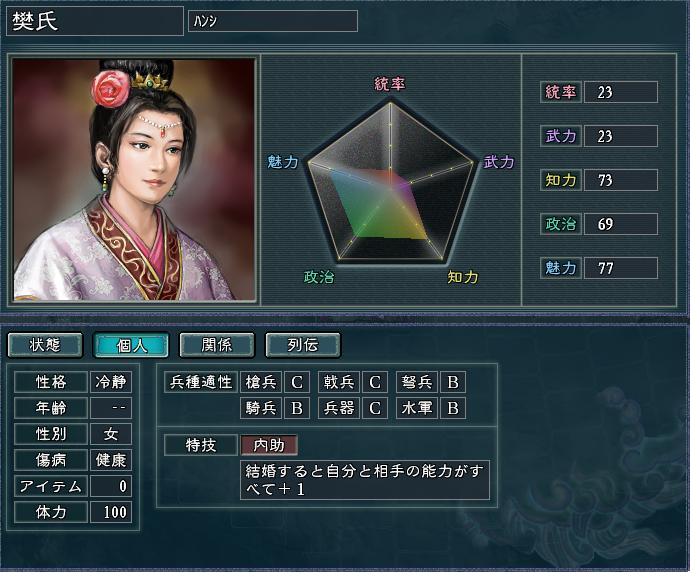Open the 列伝 biography tab
The image size is (690, 572).
tap(303, 345)
